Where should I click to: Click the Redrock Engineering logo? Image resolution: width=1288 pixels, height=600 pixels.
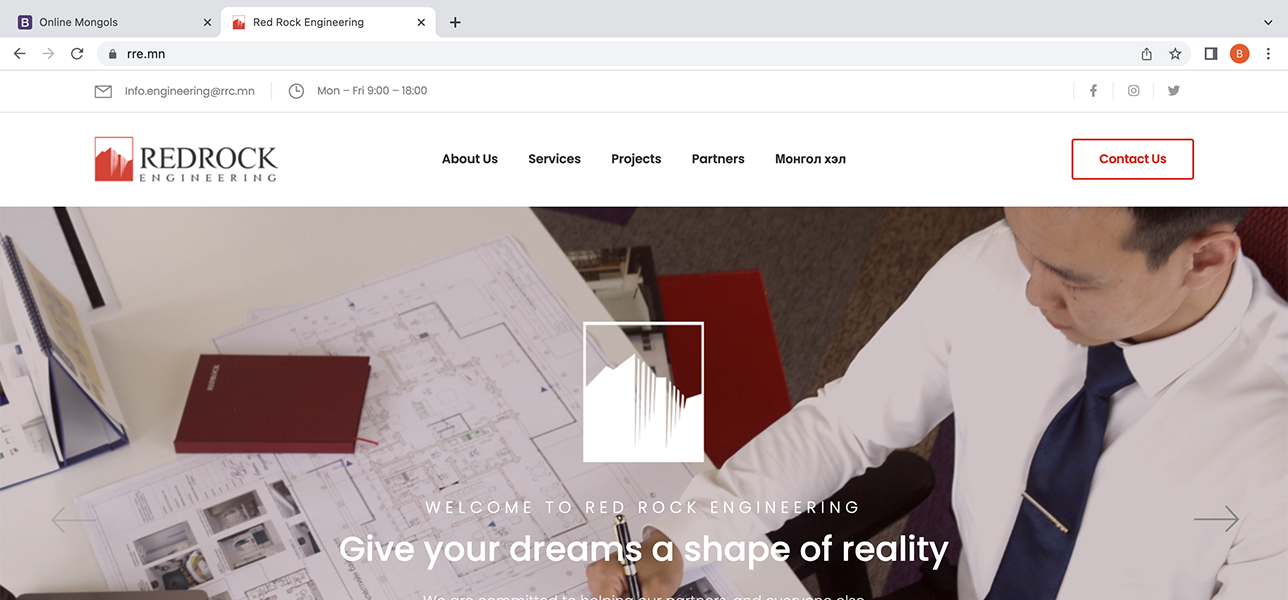[186, 159]
